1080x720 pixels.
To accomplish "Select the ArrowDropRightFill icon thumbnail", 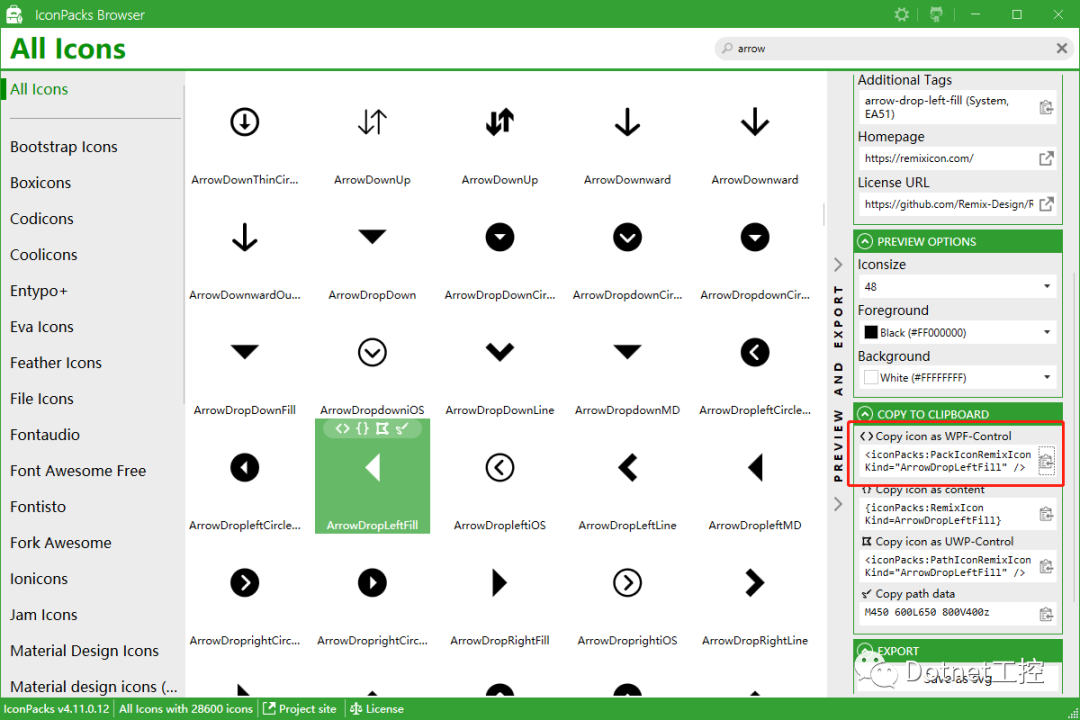I will (x=500, y=583).
